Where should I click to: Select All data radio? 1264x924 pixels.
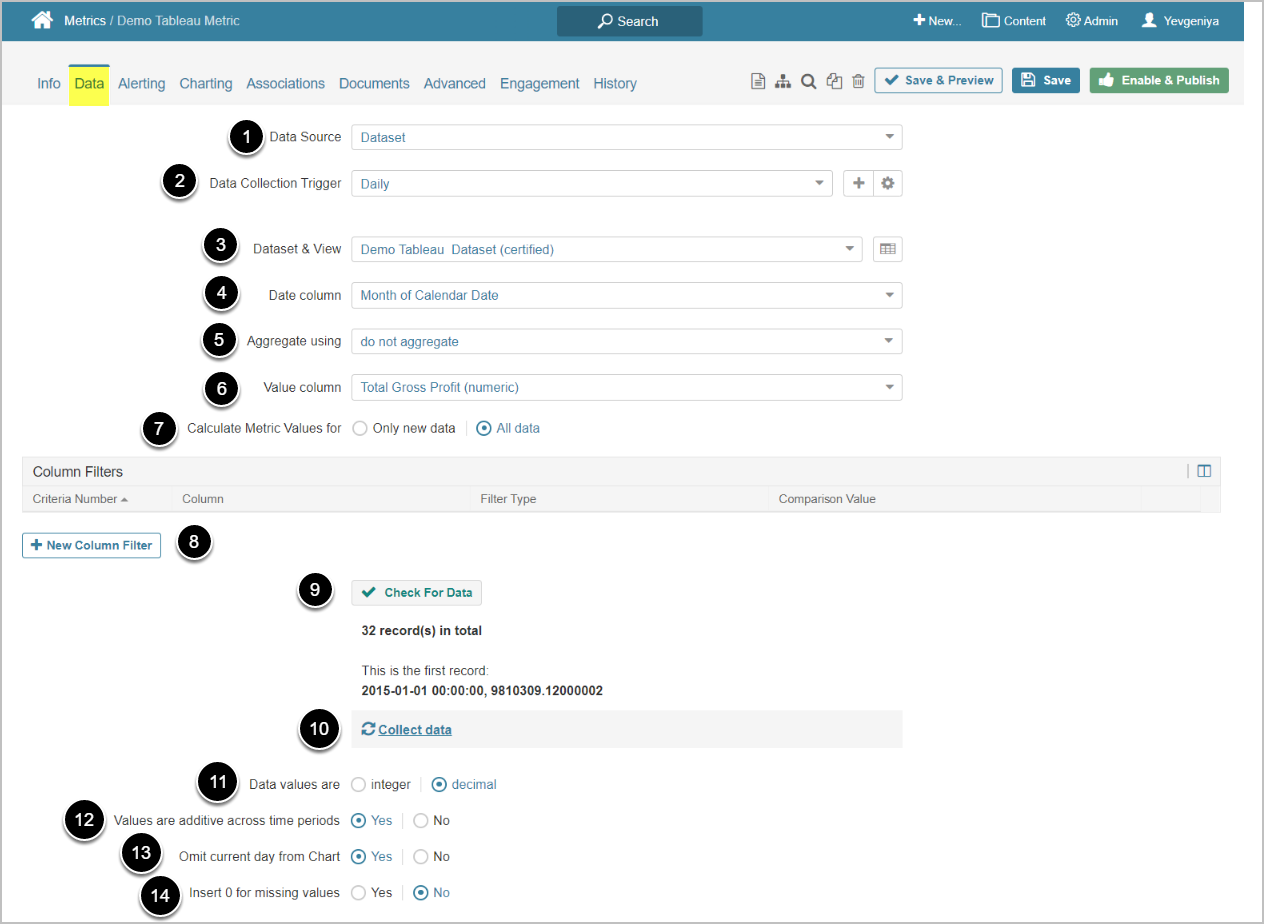(x=484, y=428)
